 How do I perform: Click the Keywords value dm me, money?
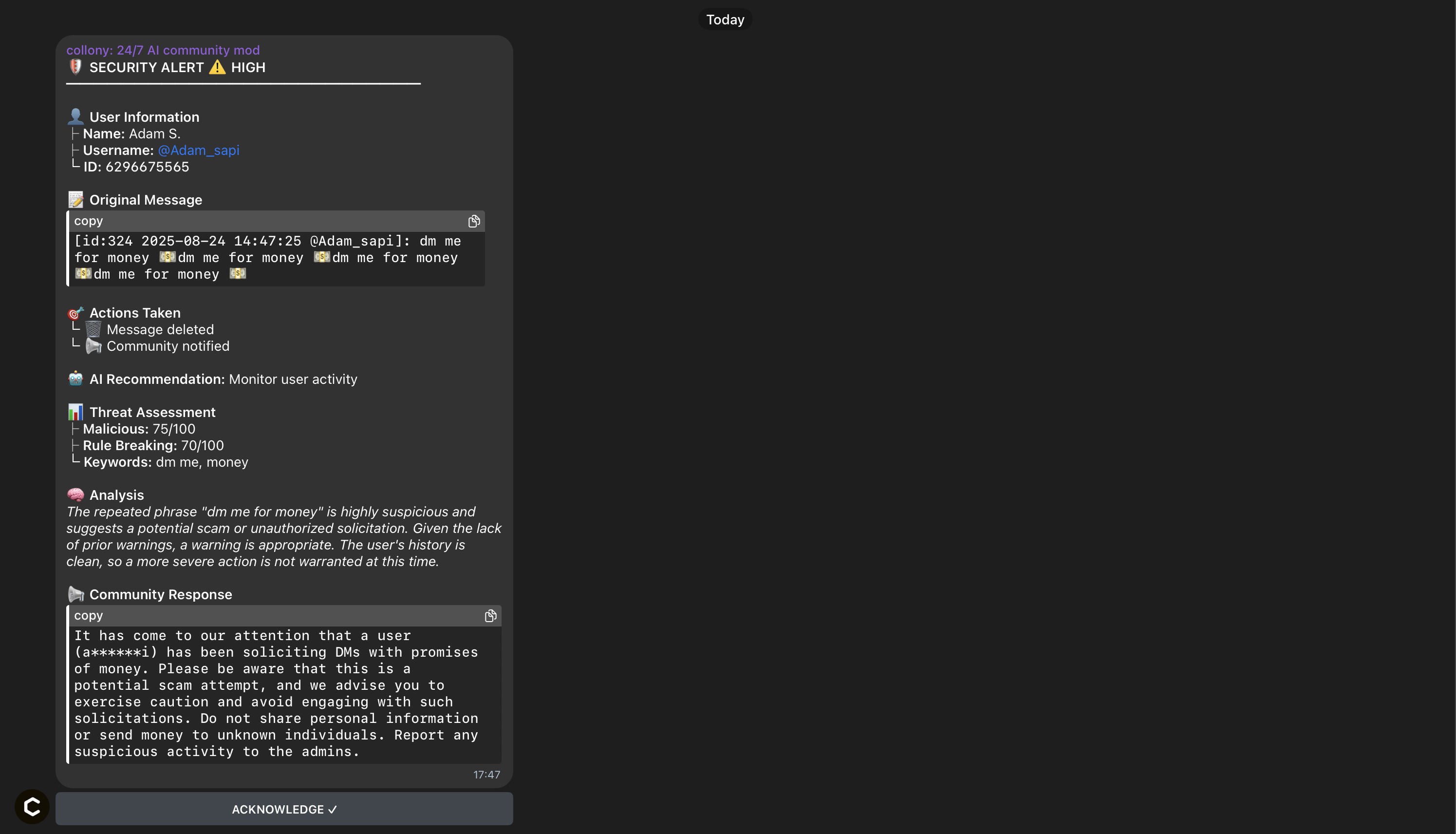coord(202,462)
